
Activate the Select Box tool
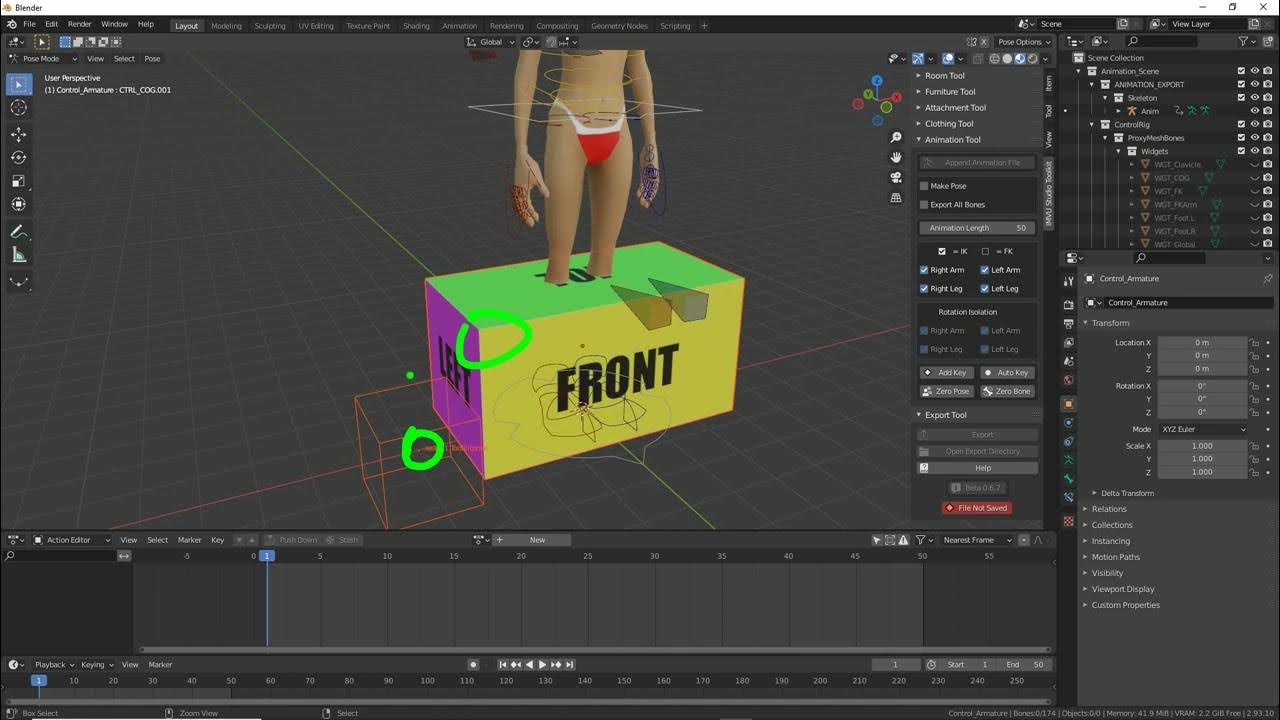18,84
